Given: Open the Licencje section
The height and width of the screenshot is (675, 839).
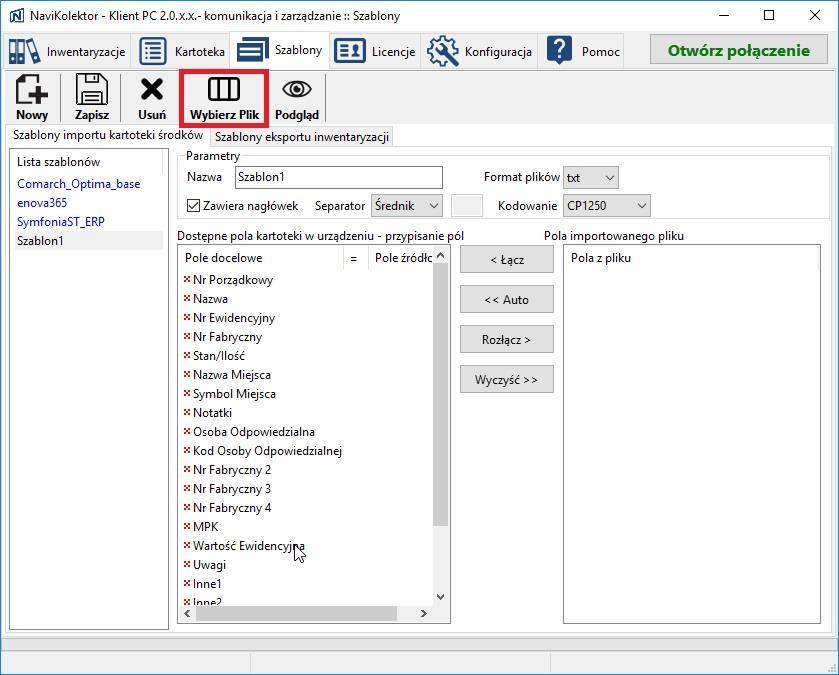Looking at the screenshot, I should coord(375,51).
